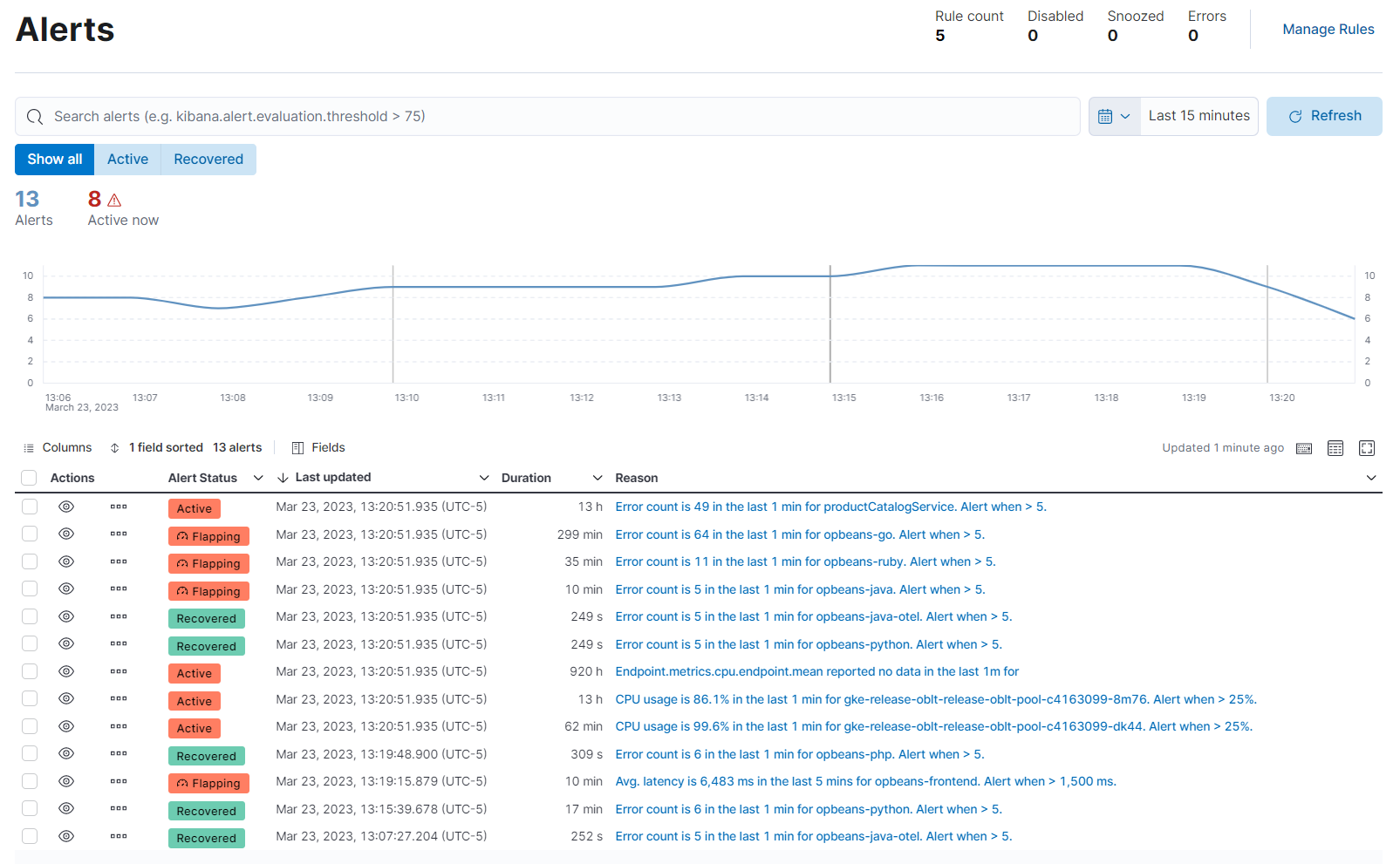This screenshot has width=1400, height=864.
Task: Open the Columns configuration menu
Action: coord(58,447)
